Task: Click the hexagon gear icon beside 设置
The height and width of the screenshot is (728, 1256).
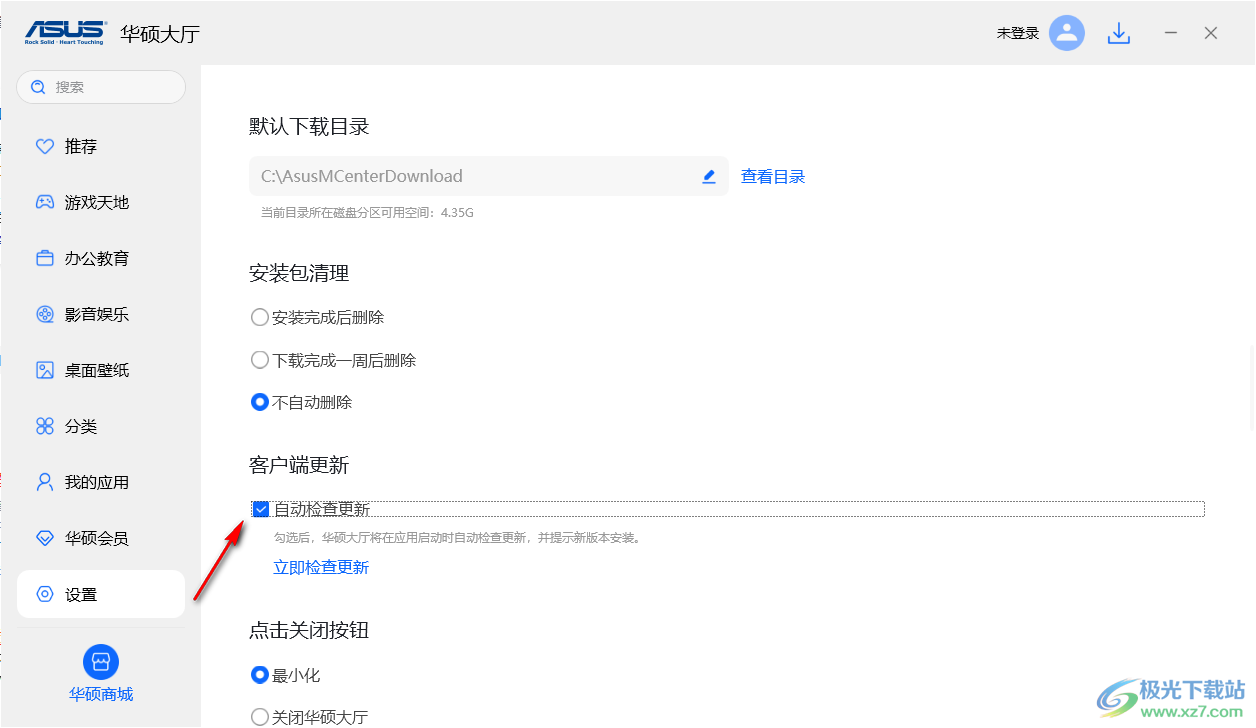Action: (44, 594)
